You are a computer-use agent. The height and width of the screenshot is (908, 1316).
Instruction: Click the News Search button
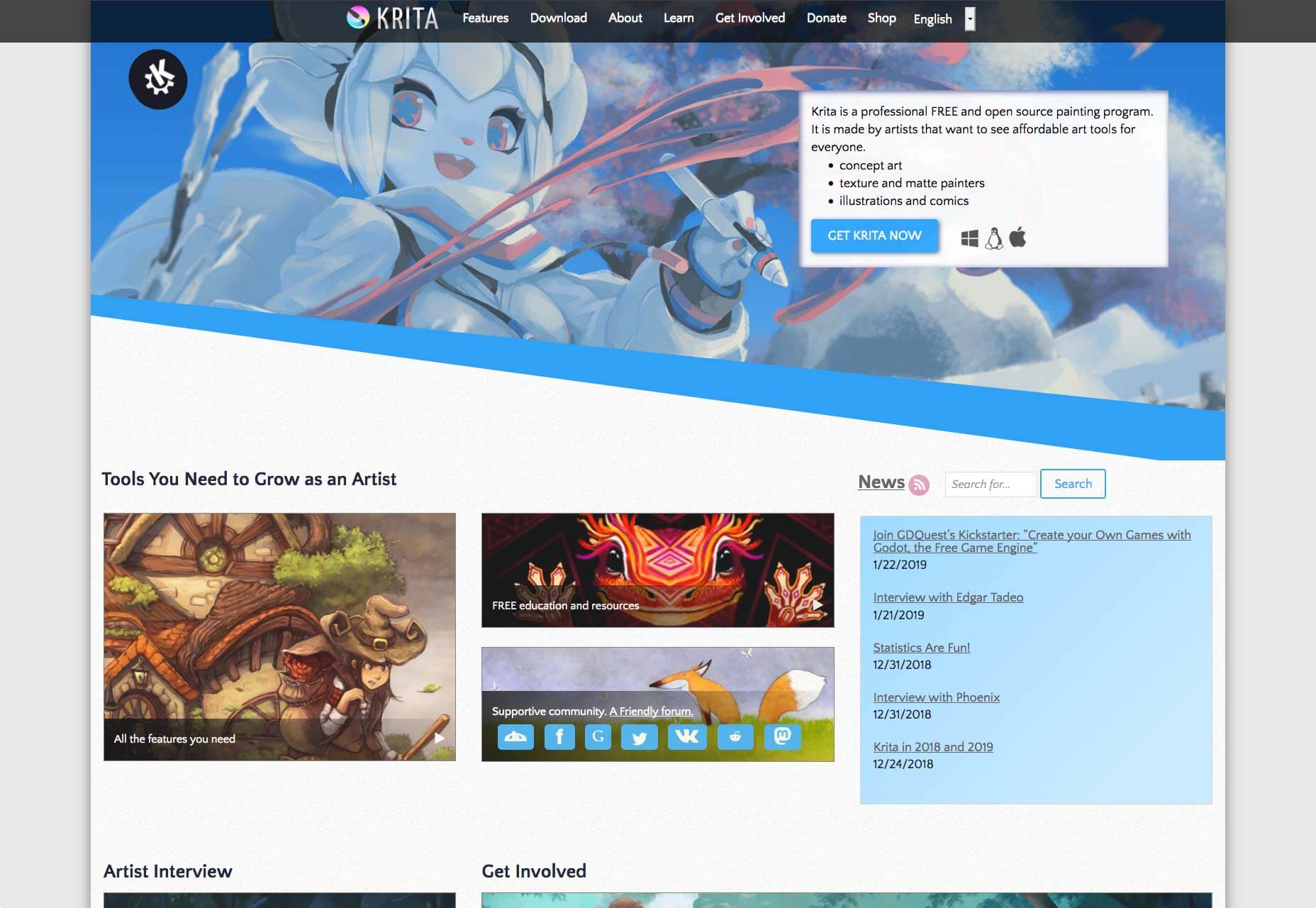pos(1073,484)
